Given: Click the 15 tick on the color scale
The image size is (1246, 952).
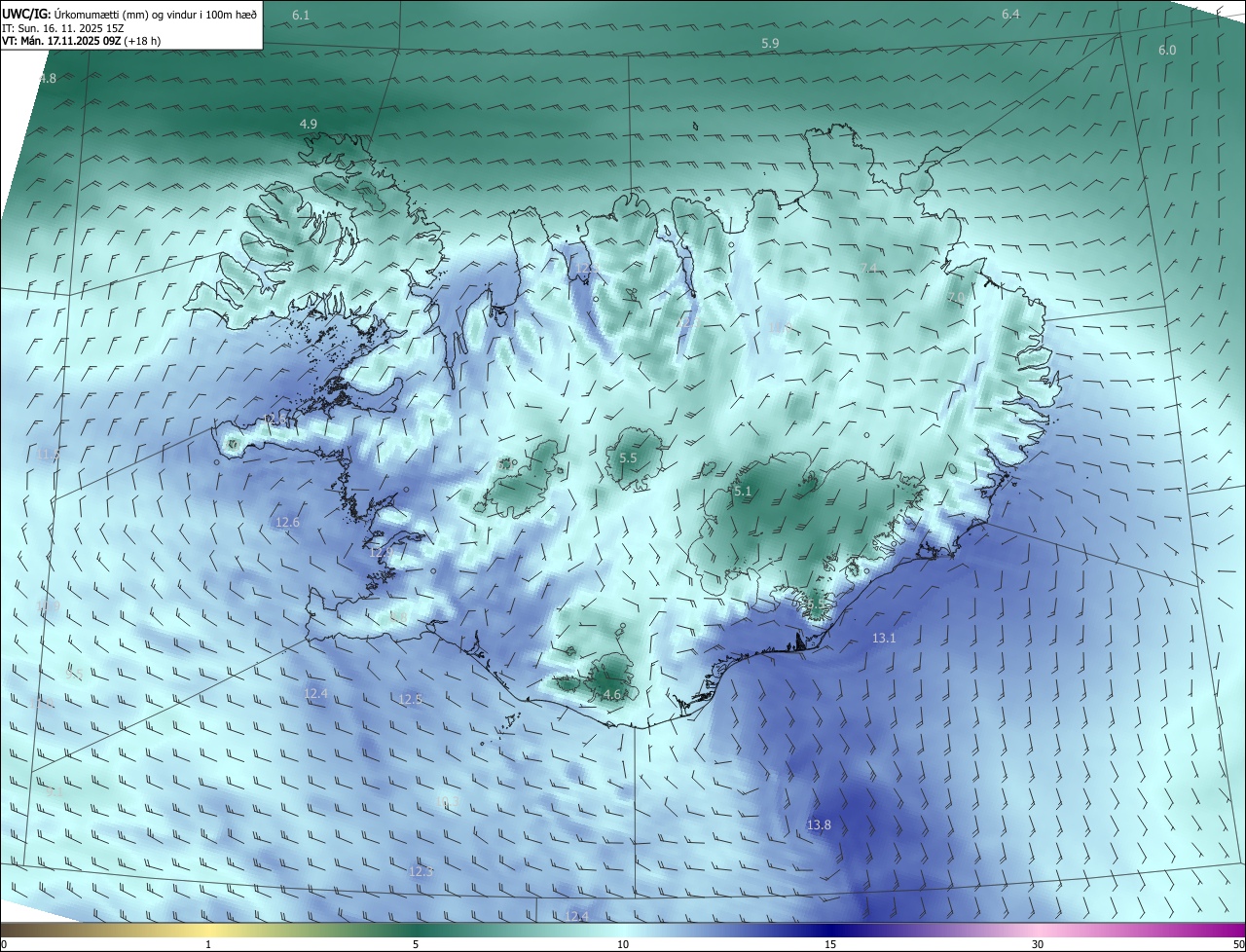Looking at the screenshot, I should 830,944.
